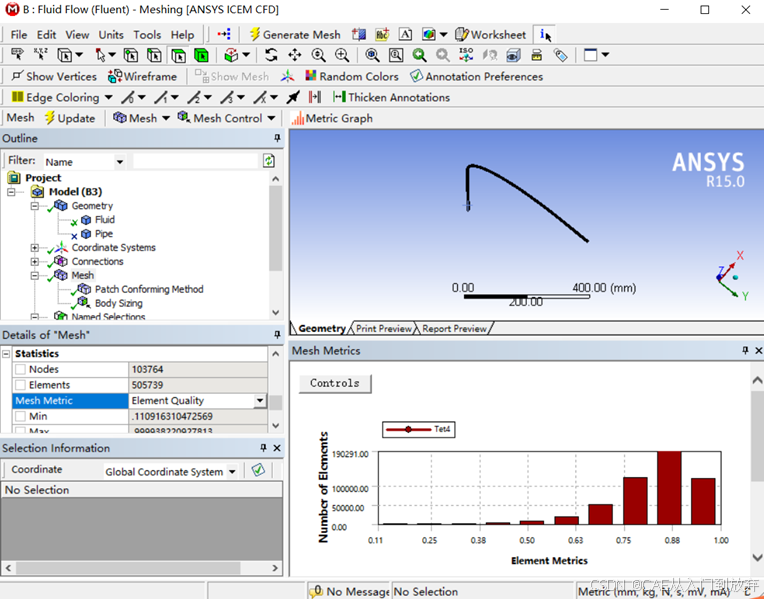Screen dimensions: 764x599
Task: Select Fluid body in tree
Action: (104, 220)
